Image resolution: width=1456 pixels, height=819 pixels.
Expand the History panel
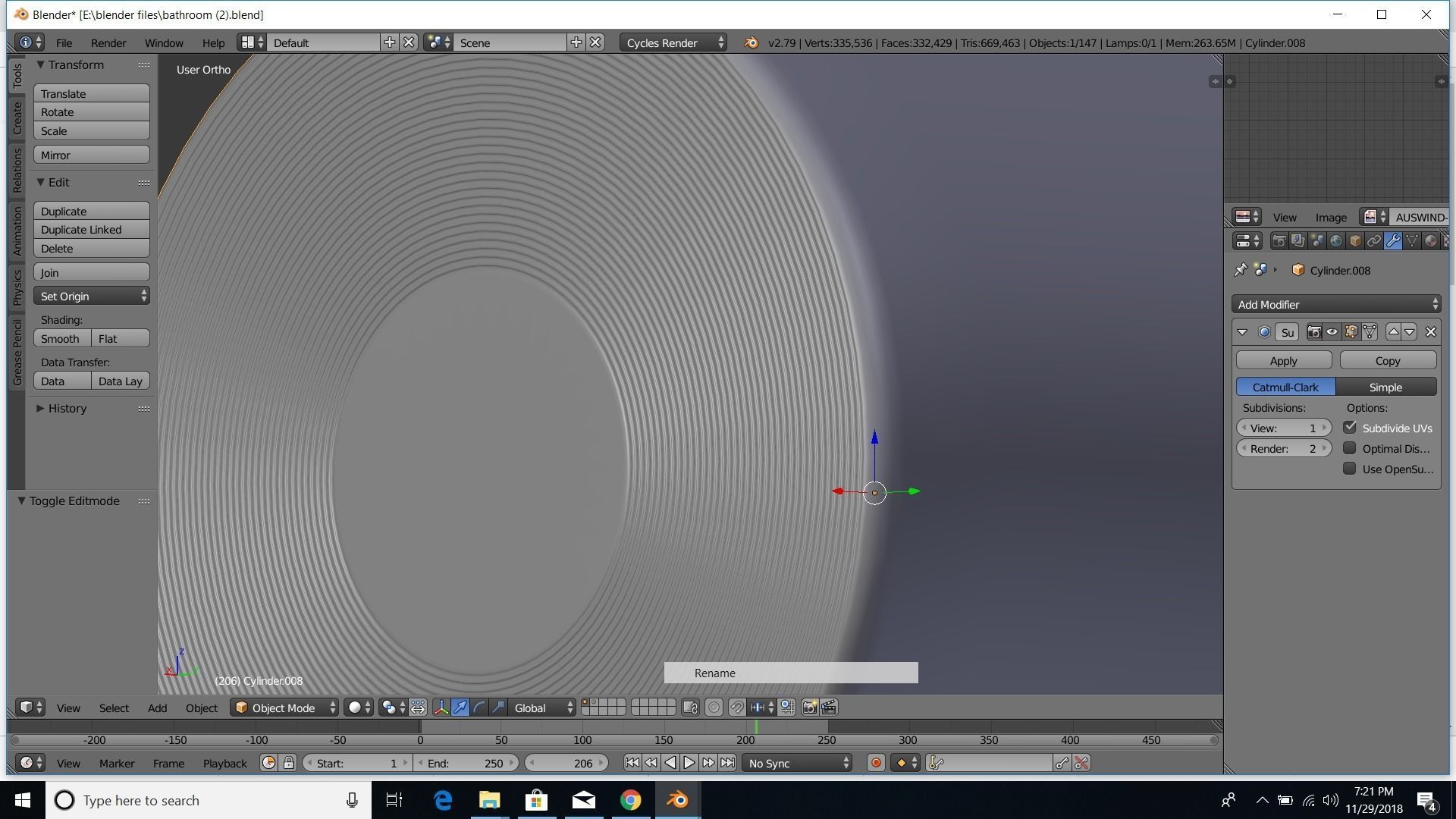67,408
